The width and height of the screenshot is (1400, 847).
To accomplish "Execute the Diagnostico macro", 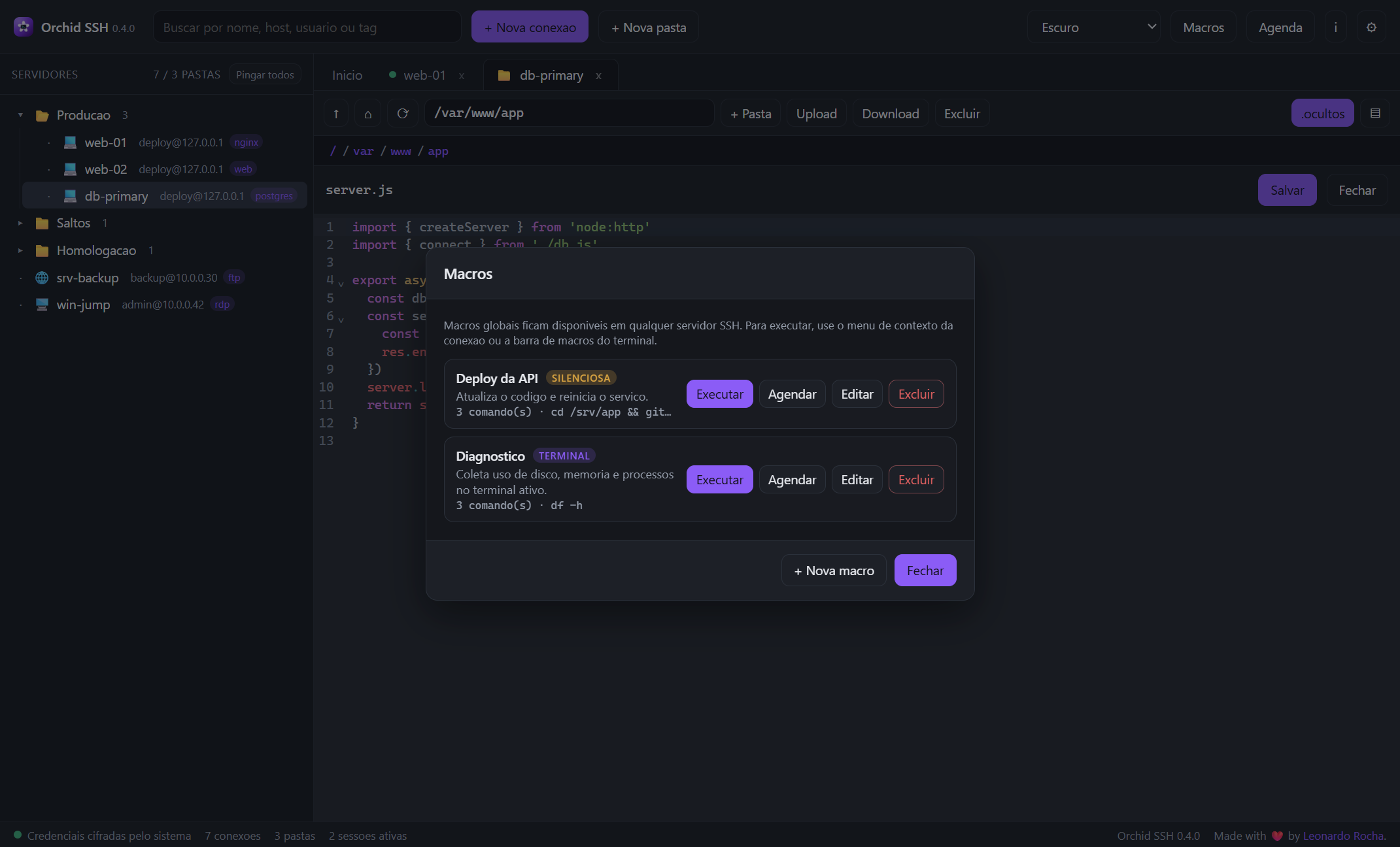I will [719, 480].
